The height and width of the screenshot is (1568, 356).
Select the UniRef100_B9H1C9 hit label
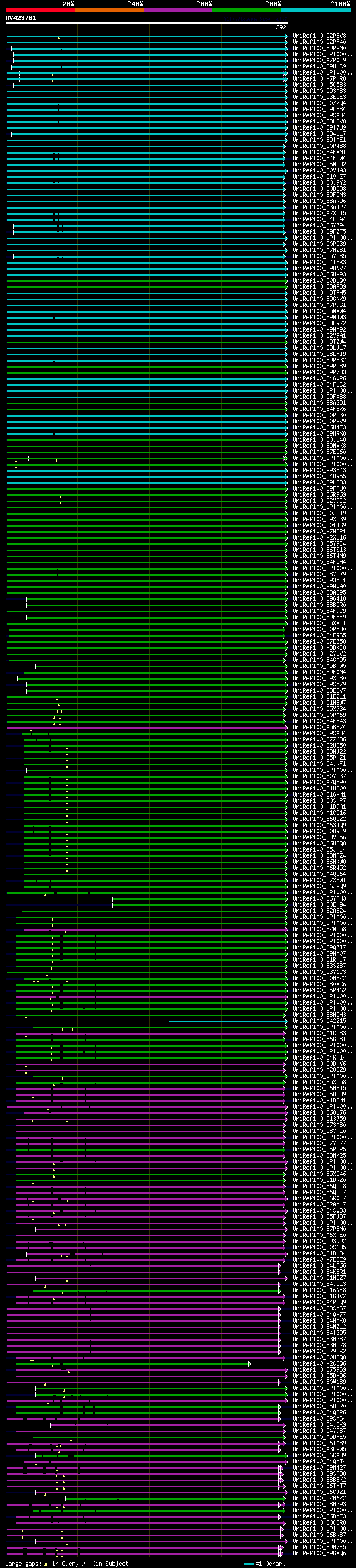(x=319, y=66)
